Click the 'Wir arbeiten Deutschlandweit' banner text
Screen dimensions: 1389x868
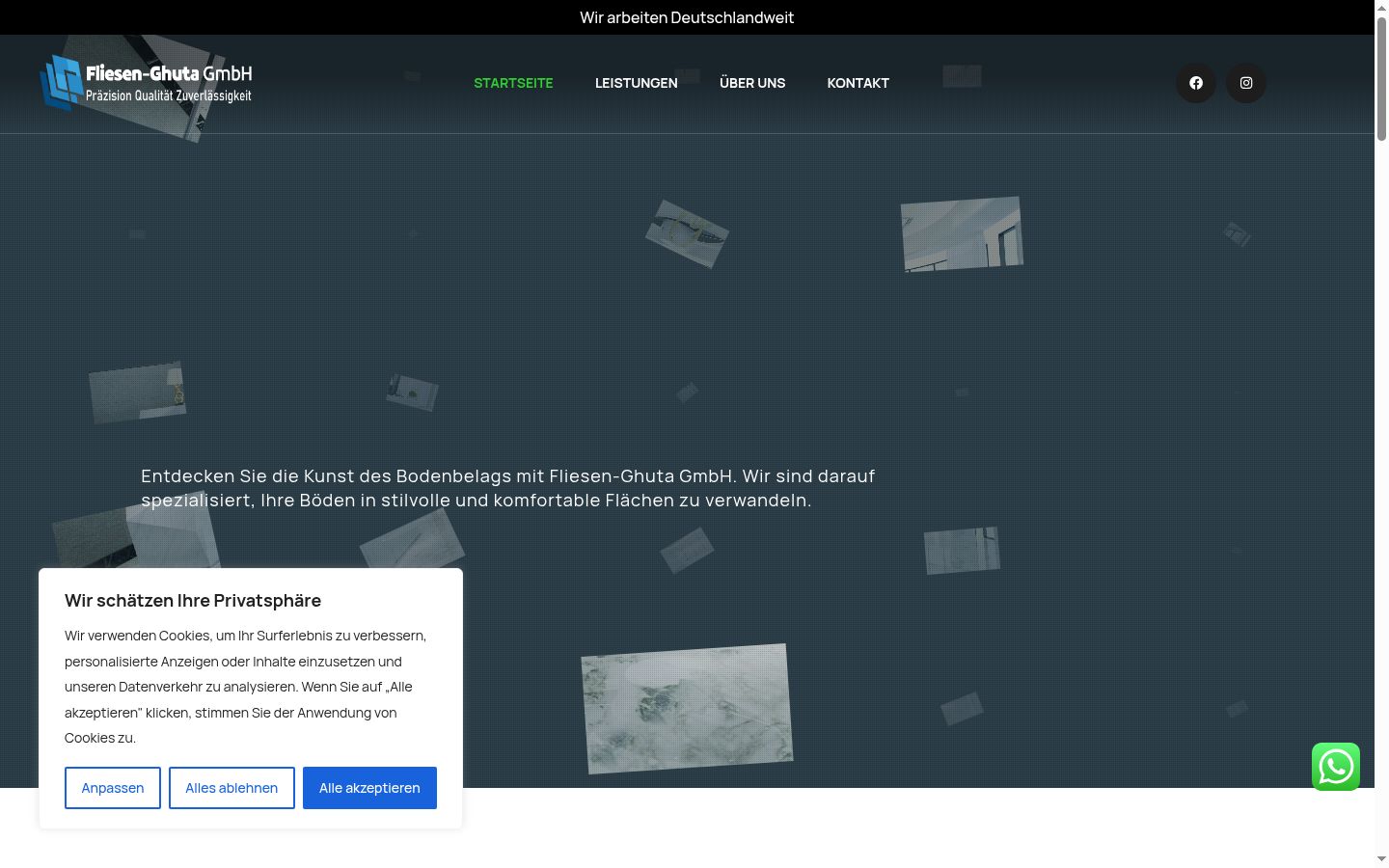[687, 17]
